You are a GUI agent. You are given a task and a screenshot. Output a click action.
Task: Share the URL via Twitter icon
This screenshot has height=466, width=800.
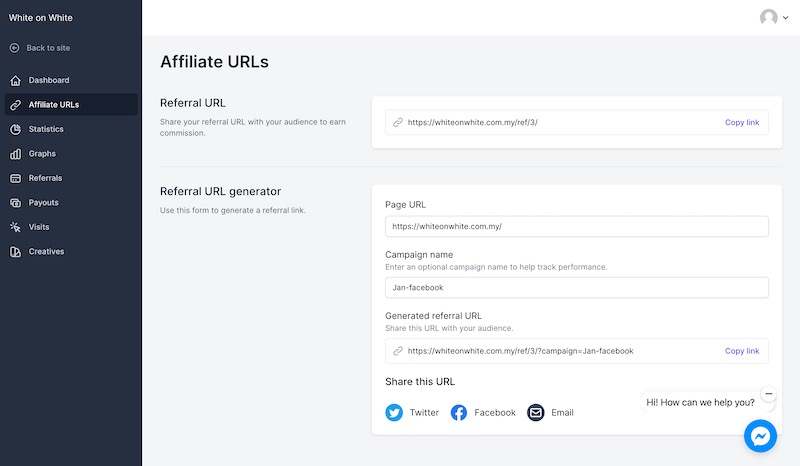394,412
